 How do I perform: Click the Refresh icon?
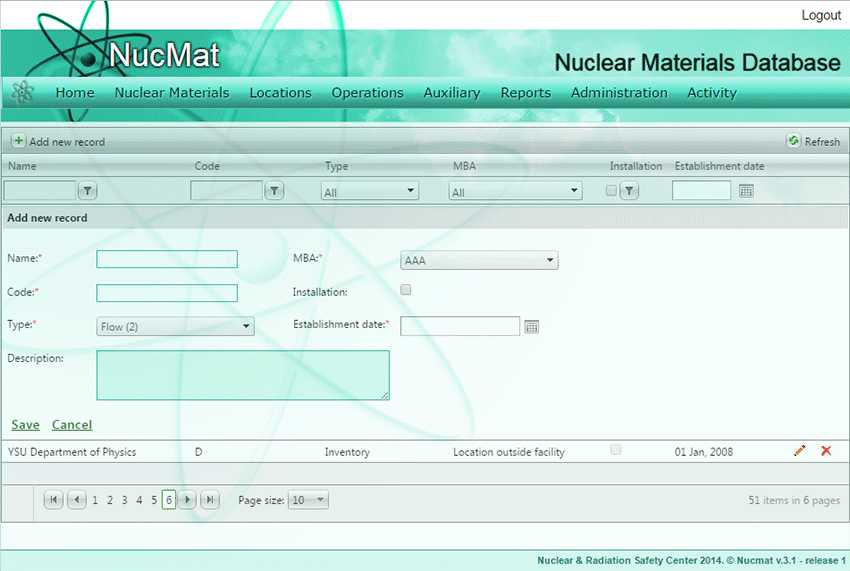pyautogui.click(x=793, y=141)
